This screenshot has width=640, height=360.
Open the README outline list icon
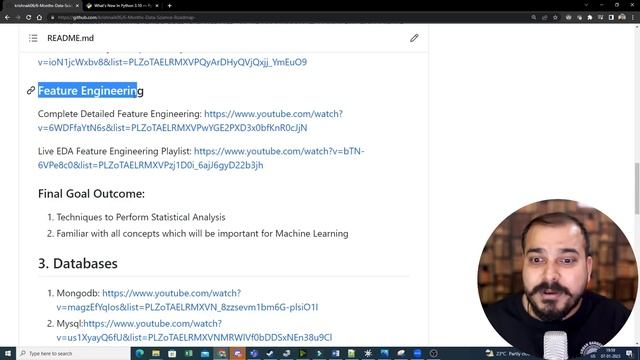click(x=33, y=38)
